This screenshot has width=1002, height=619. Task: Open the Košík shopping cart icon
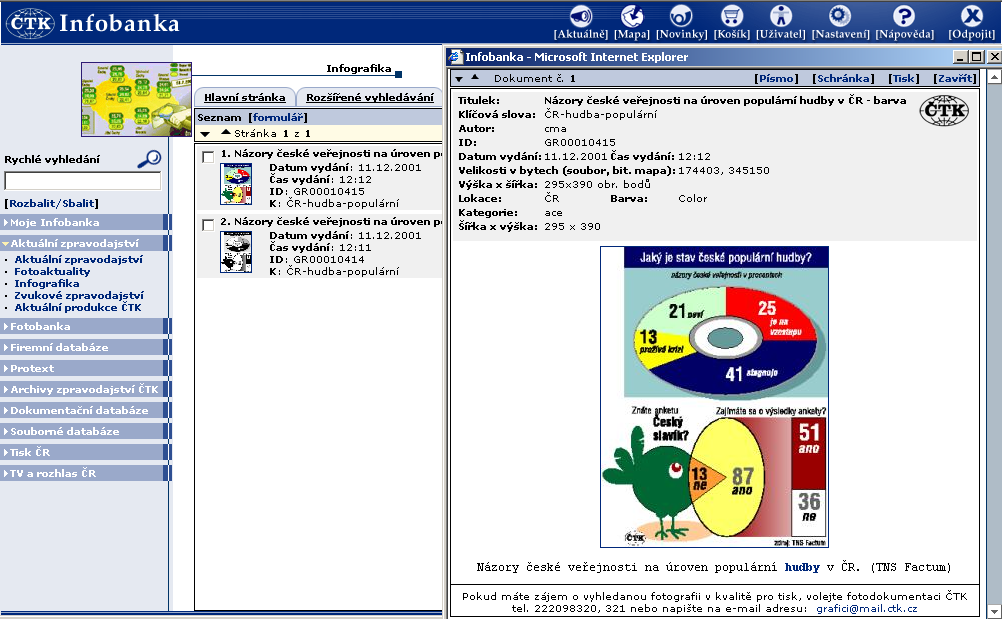coord(732,16)
